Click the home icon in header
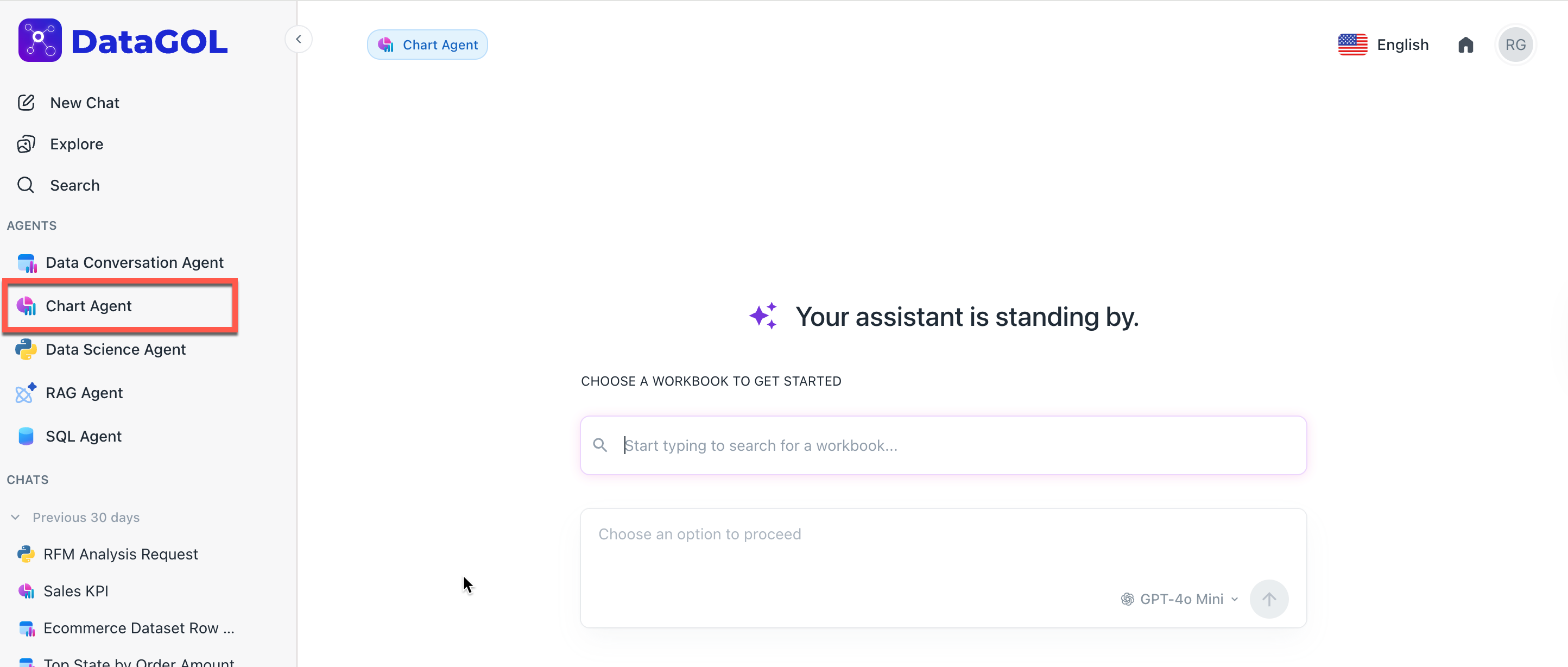Viewport: 1568px width, 667px height. click(1465, 45)
